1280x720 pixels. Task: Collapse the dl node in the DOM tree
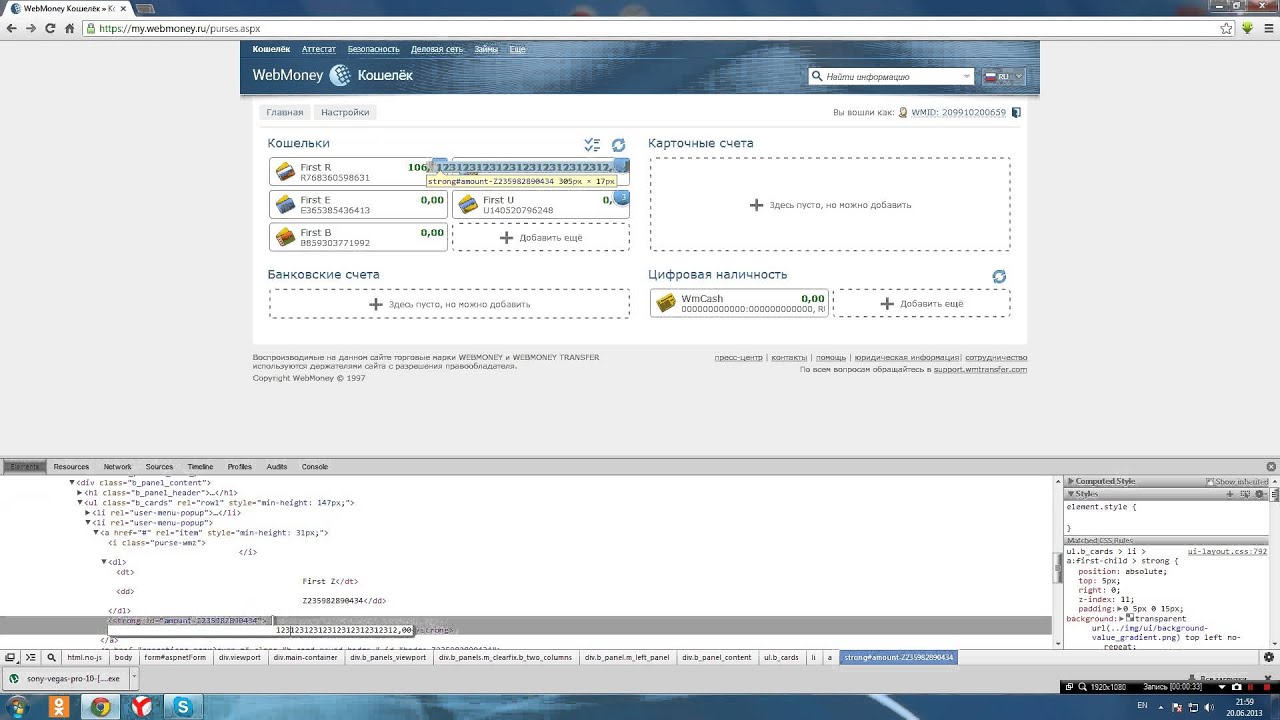click(104, 562)
